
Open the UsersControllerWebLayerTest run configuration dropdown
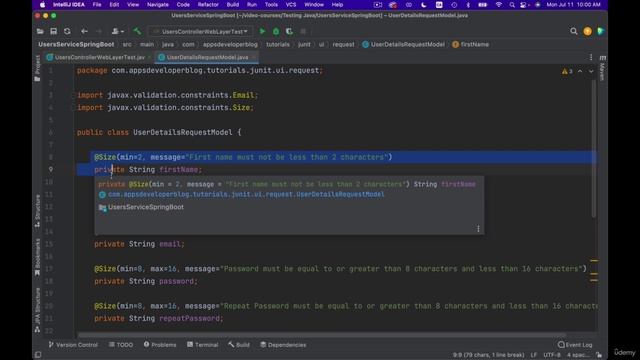point(200,31)
